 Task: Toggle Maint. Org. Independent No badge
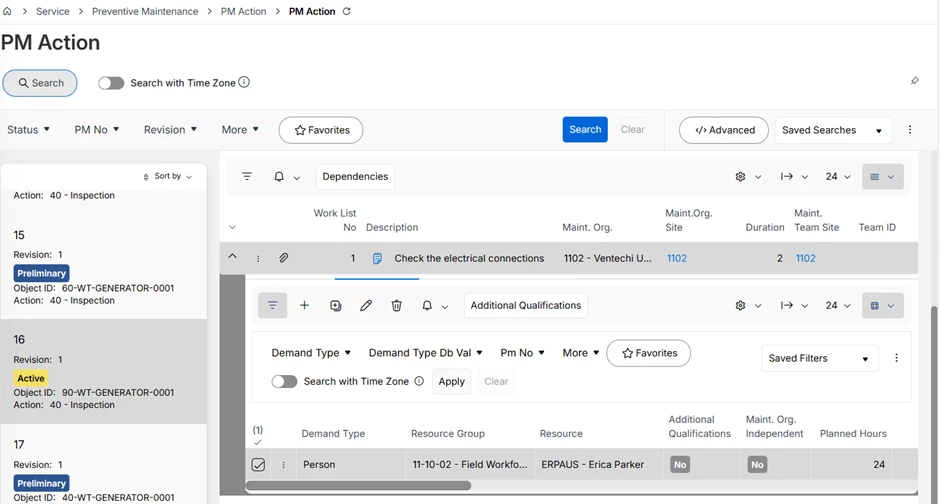tap(757, 464)
